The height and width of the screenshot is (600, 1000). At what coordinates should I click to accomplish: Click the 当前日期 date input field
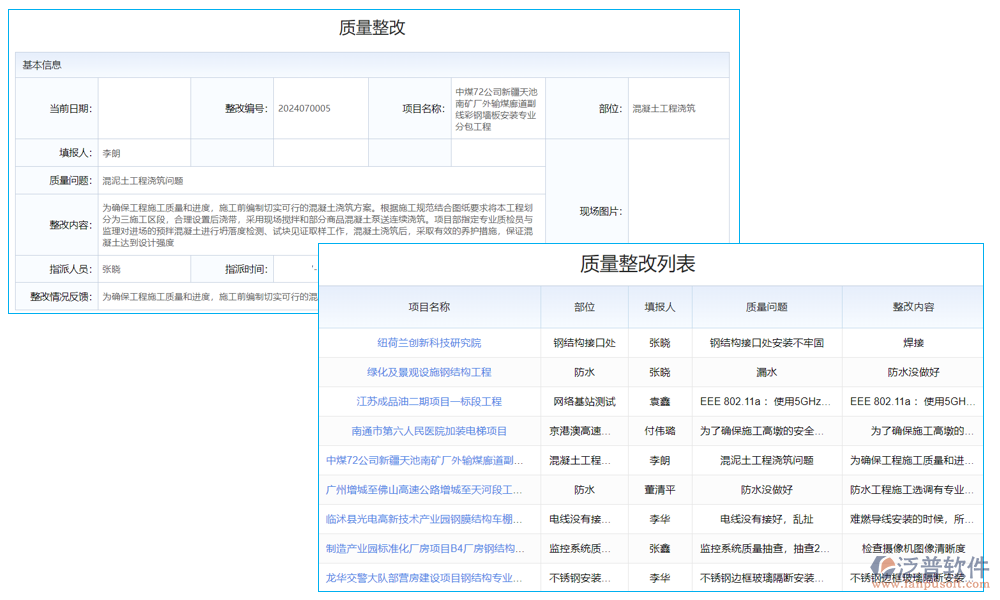144,109
